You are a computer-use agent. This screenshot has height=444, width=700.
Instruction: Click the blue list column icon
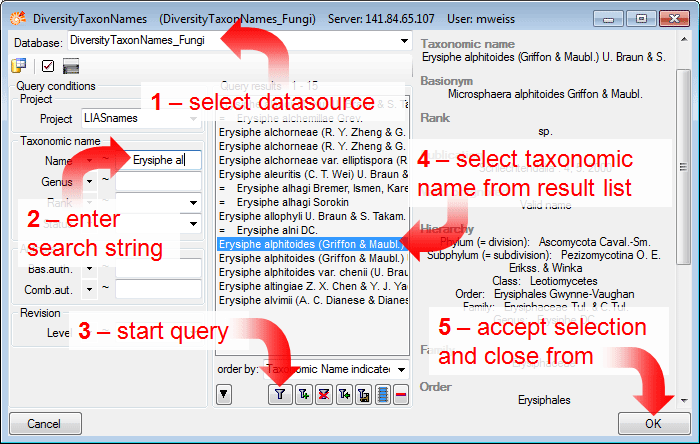382,395
